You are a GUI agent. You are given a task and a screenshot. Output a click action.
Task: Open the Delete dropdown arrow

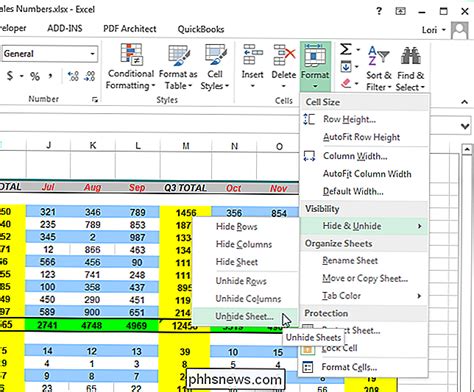coord(284,86)
